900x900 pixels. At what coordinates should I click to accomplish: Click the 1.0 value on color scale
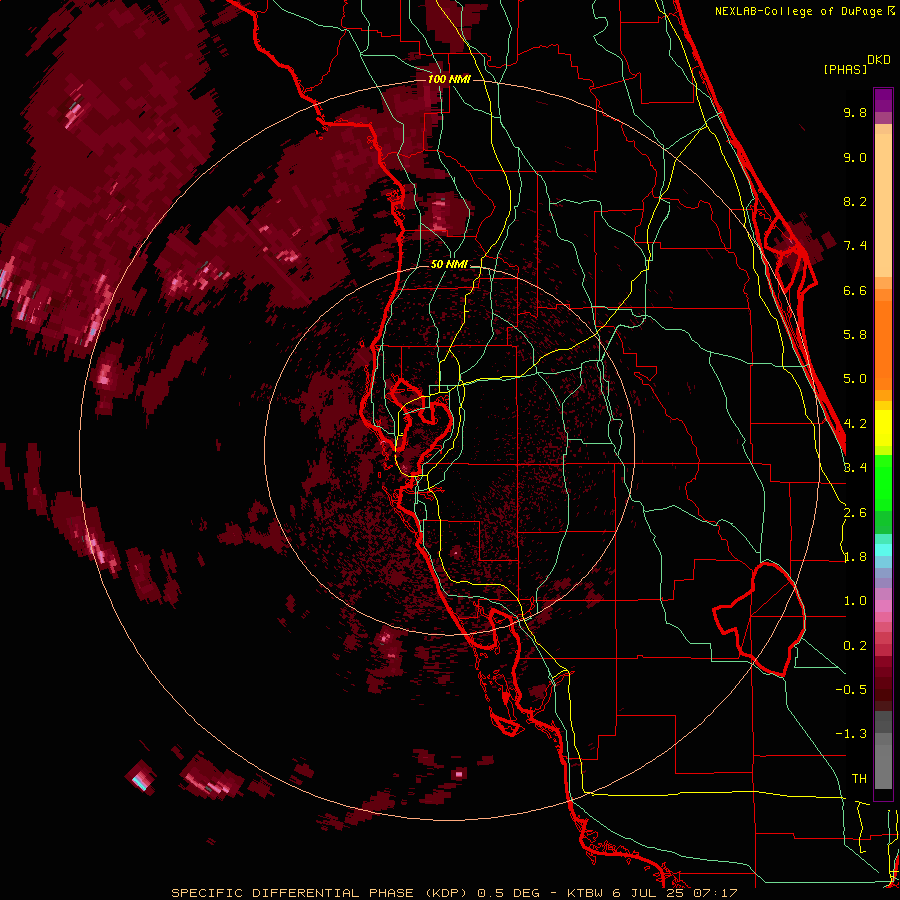click(x=855, y=601)
